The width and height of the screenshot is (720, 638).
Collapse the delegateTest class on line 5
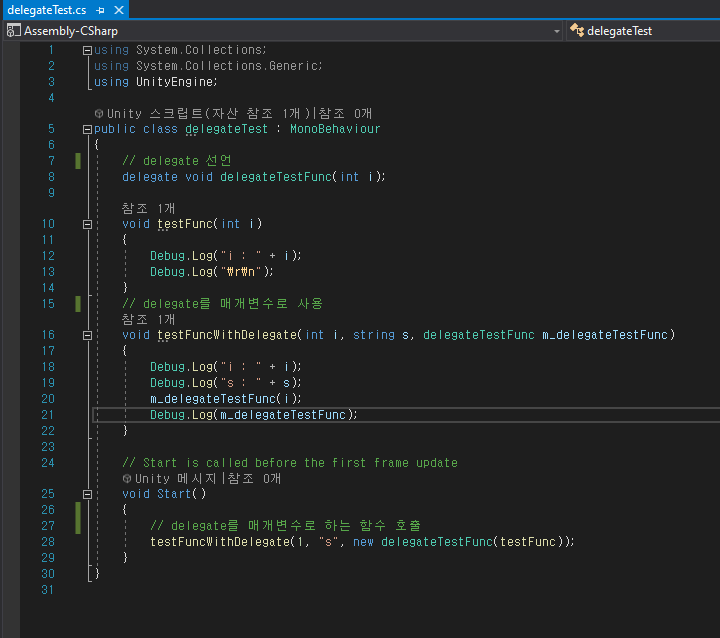[x=87, y=130]
